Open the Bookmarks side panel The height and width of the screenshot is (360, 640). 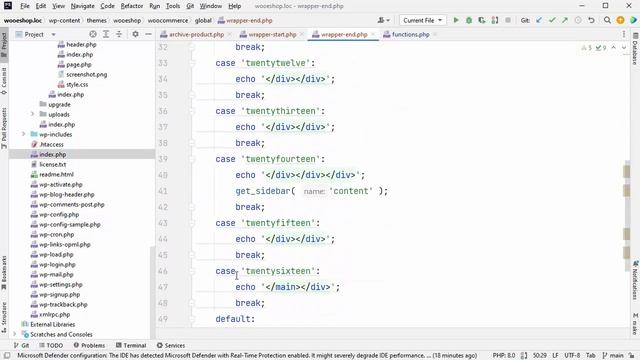4,273
